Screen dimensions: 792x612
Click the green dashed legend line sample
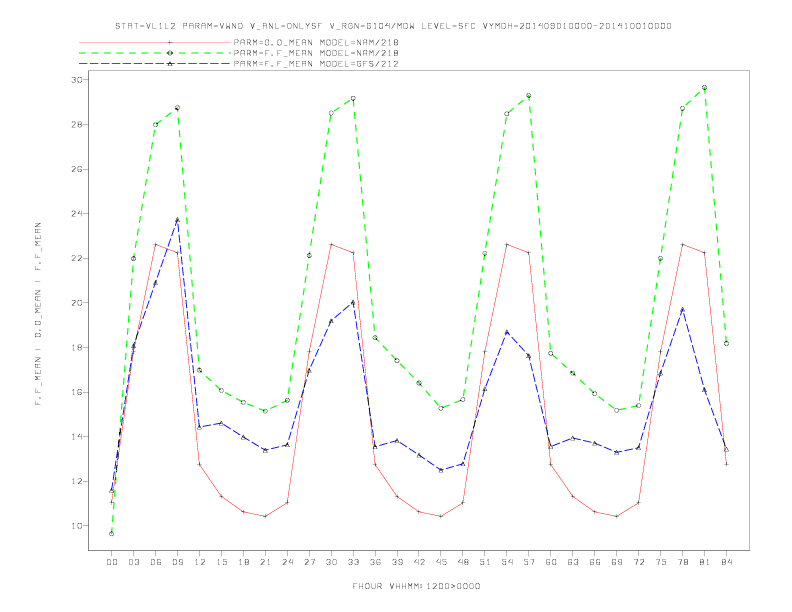point(155,53)
